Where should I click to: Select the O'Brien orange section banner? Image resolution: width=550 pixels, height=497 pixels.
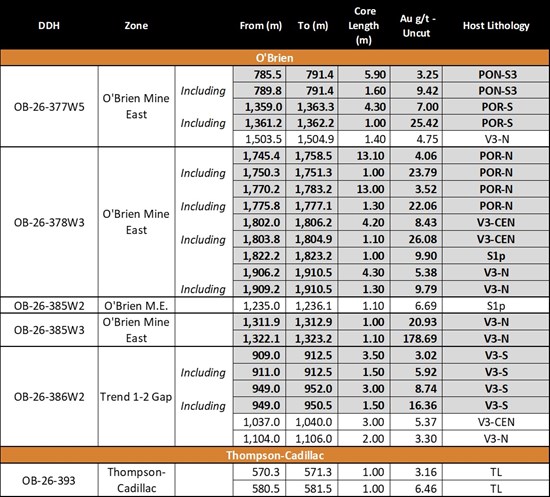(x=275, y=58)
